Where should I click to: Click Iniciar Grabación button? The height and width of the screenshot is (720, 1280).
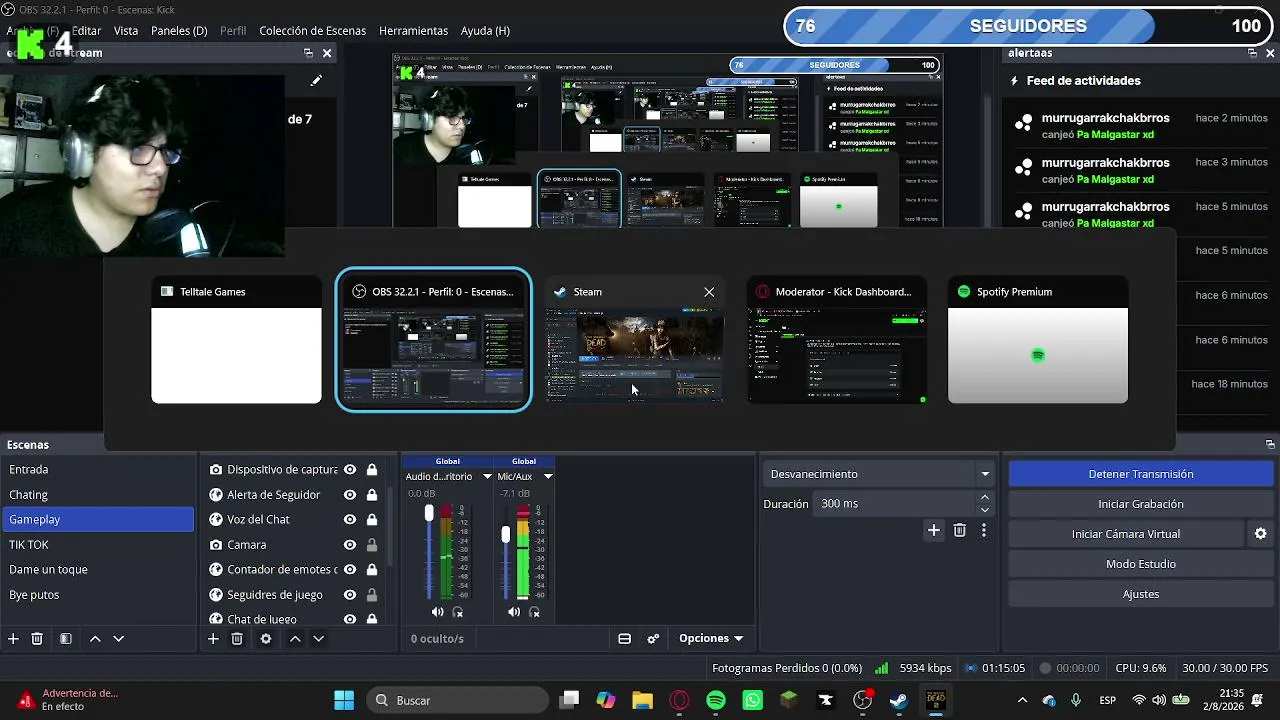1141,504
